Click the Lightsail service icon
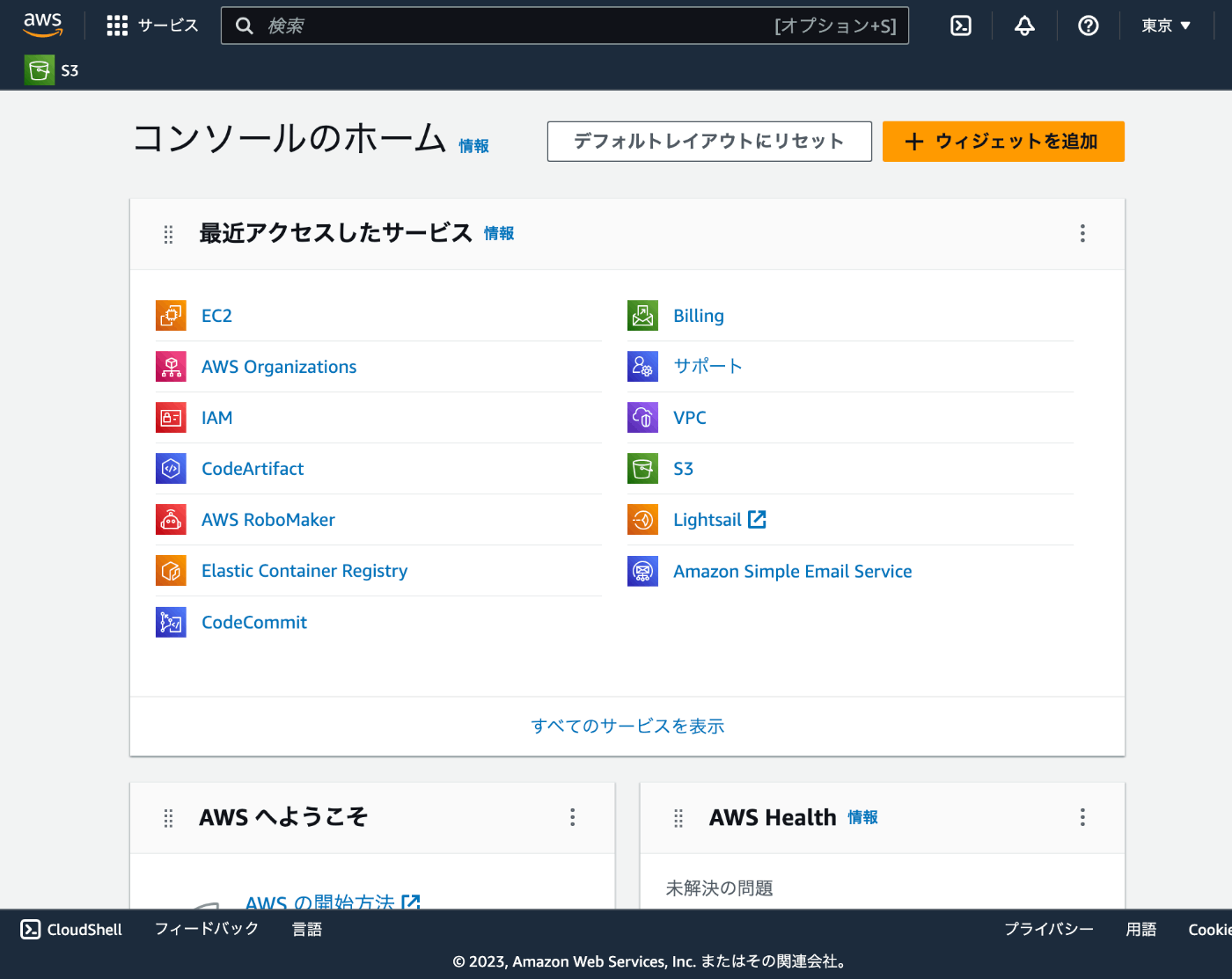Image resolution: width=1232 pixels, height=979 pixels. coord(642,519)
